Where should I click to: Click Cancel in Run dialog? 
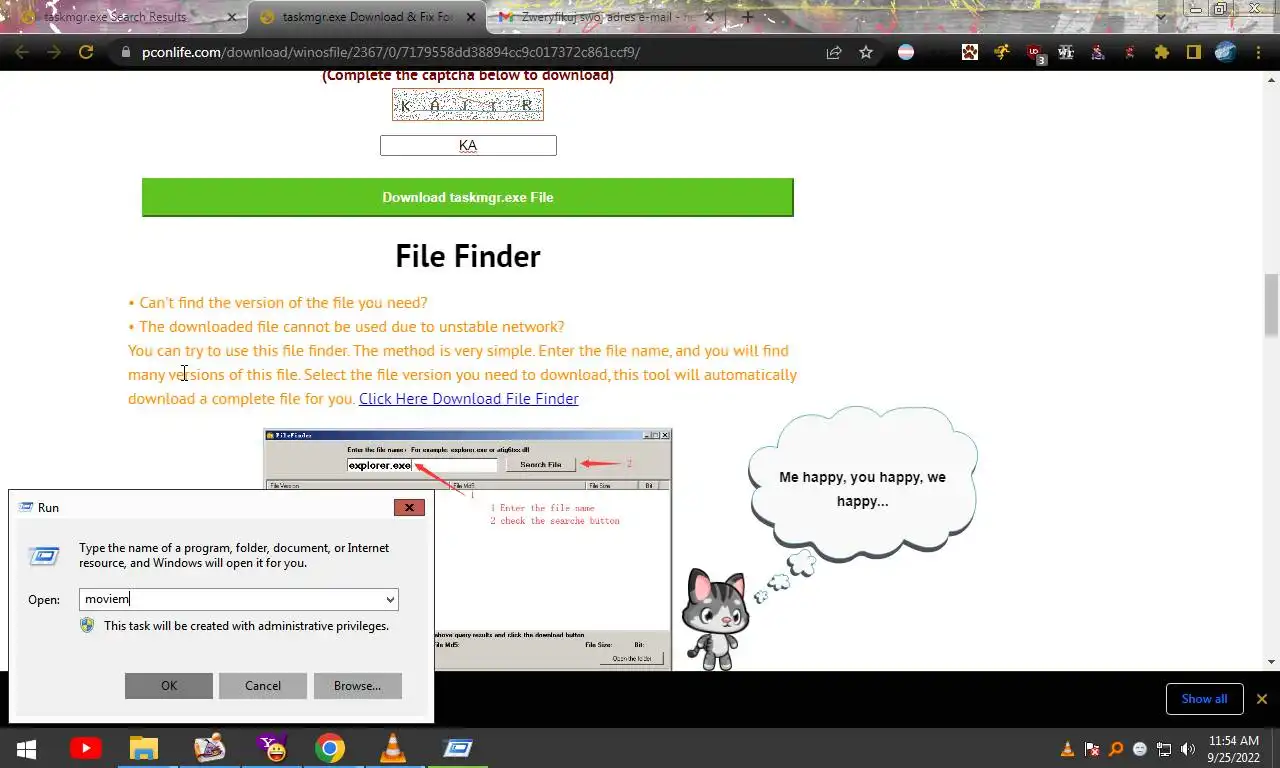pyautogui.click(x=263, y=685)
